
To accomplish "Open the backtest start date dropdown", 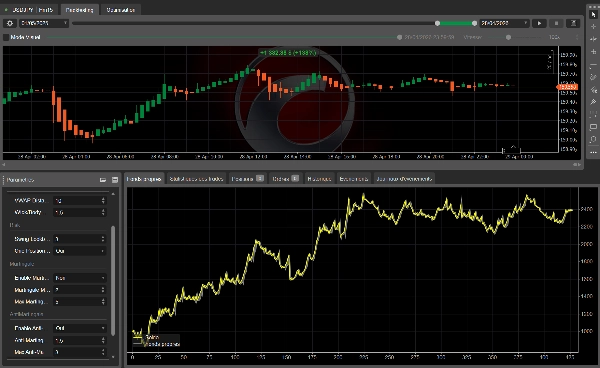I will (44, 23).
